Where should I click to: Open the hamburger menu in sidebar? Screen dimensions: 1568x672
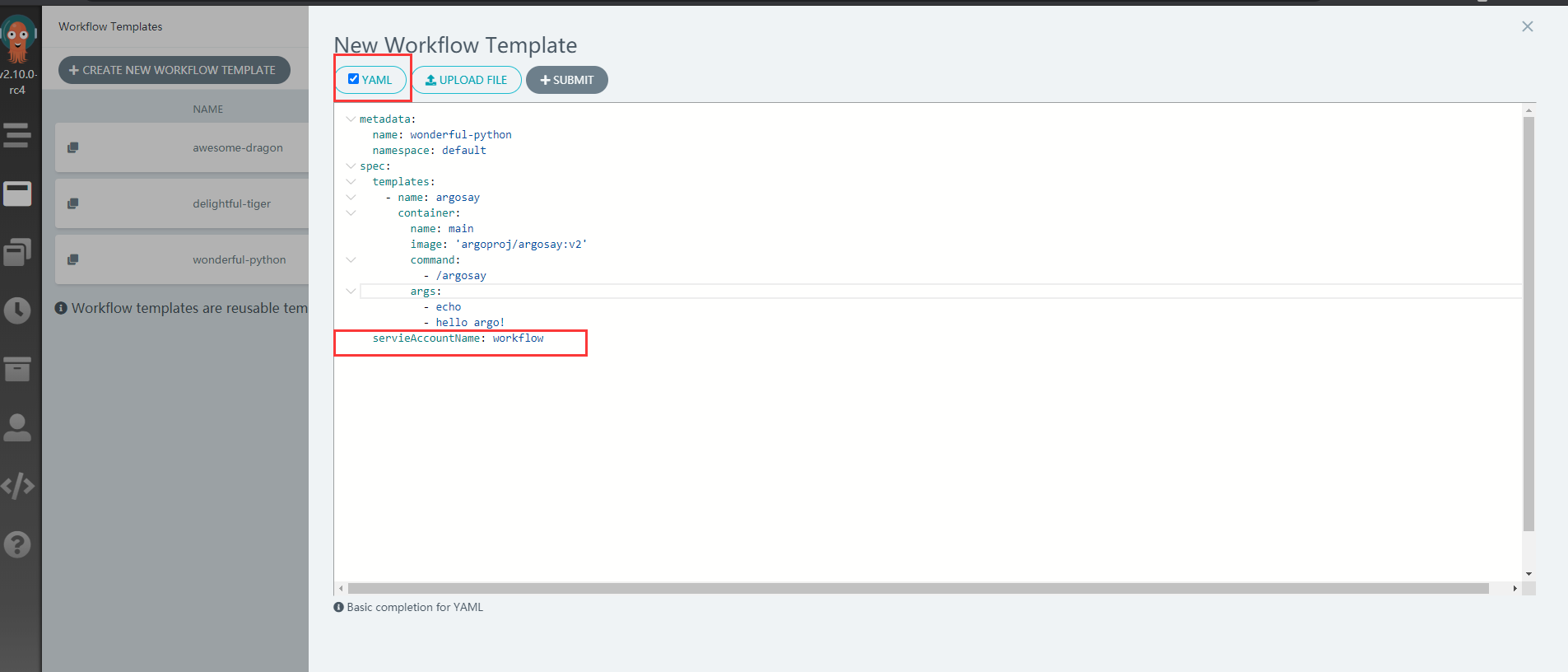16,134
